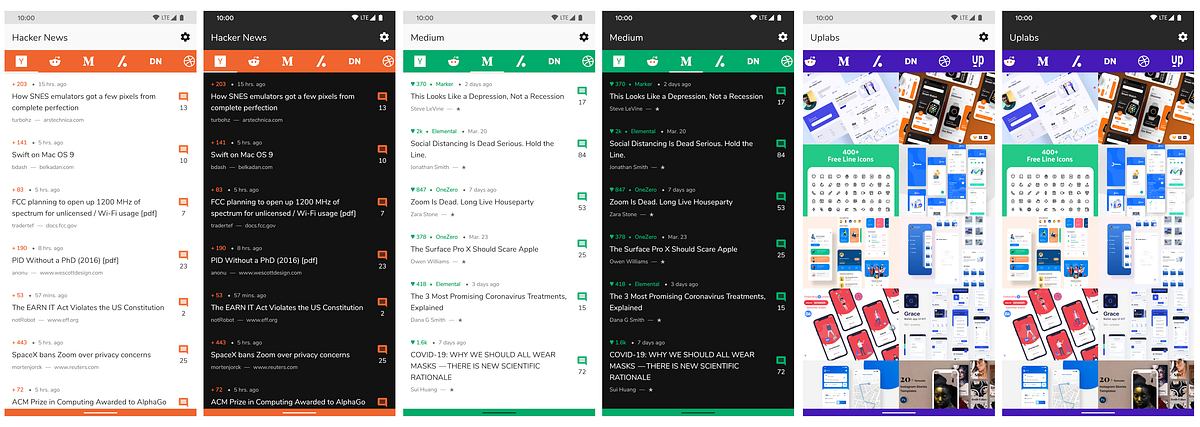Open settings gear on dark-header Uplabs screen

1182,37
